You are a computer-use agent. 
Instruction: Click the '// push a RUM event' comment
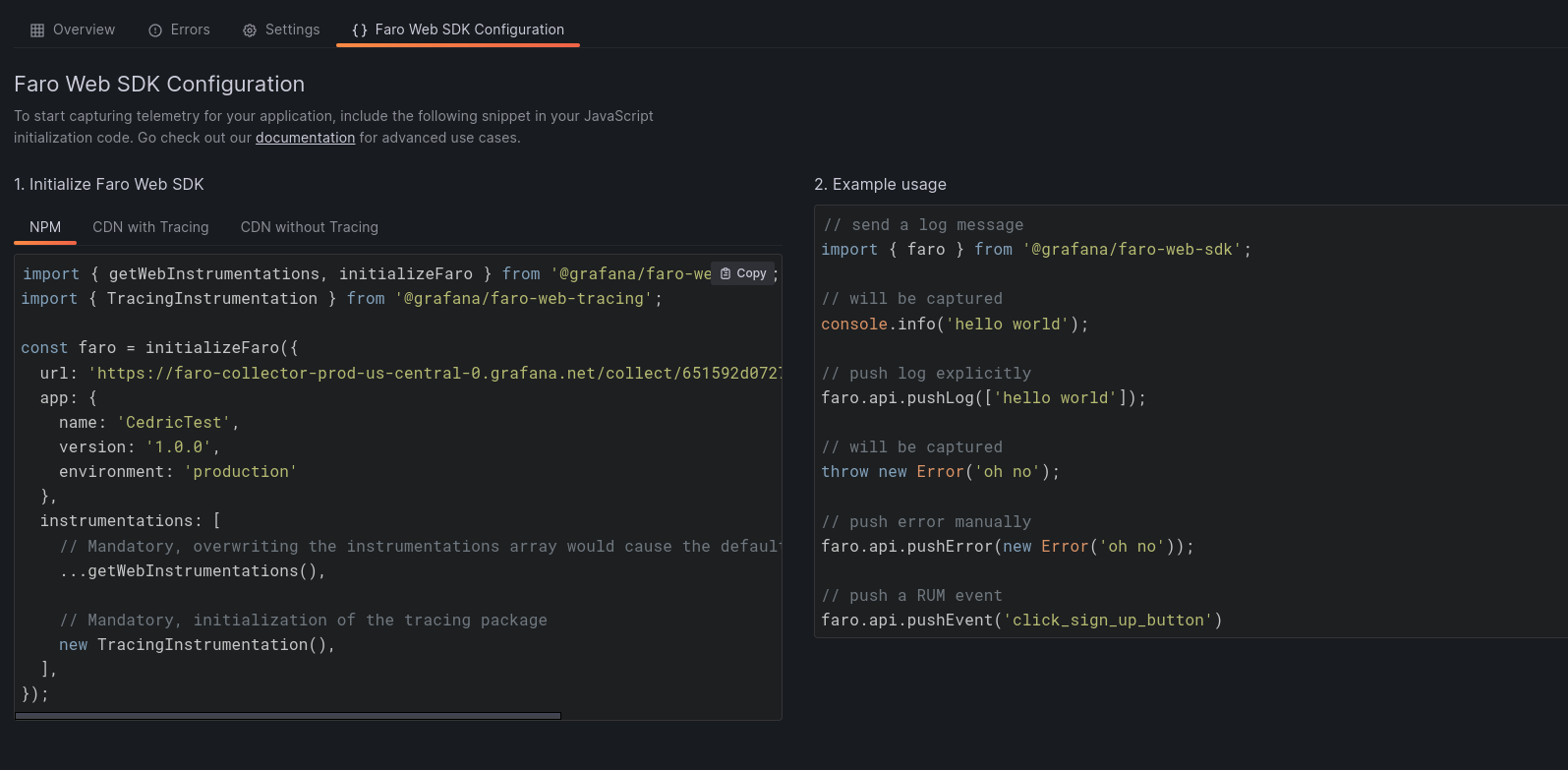coord(912,596)
